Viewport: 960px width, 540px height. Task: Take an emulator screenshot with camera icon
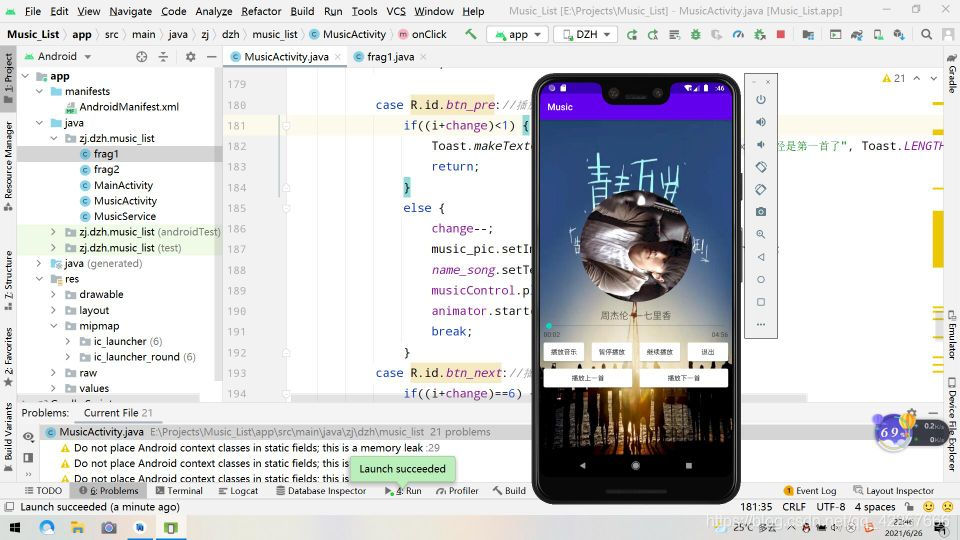761,212
